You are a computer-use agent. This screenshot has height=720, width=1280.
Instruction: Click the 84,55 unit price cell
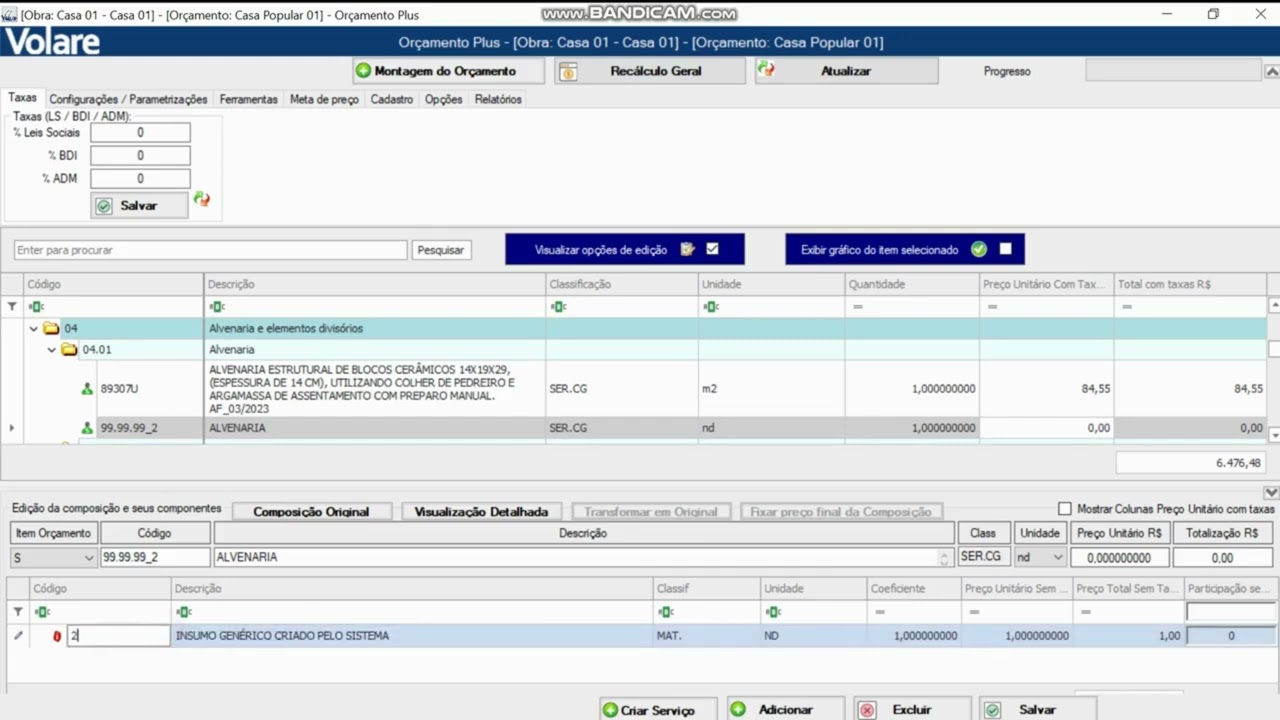click(x=1047, y=389)
